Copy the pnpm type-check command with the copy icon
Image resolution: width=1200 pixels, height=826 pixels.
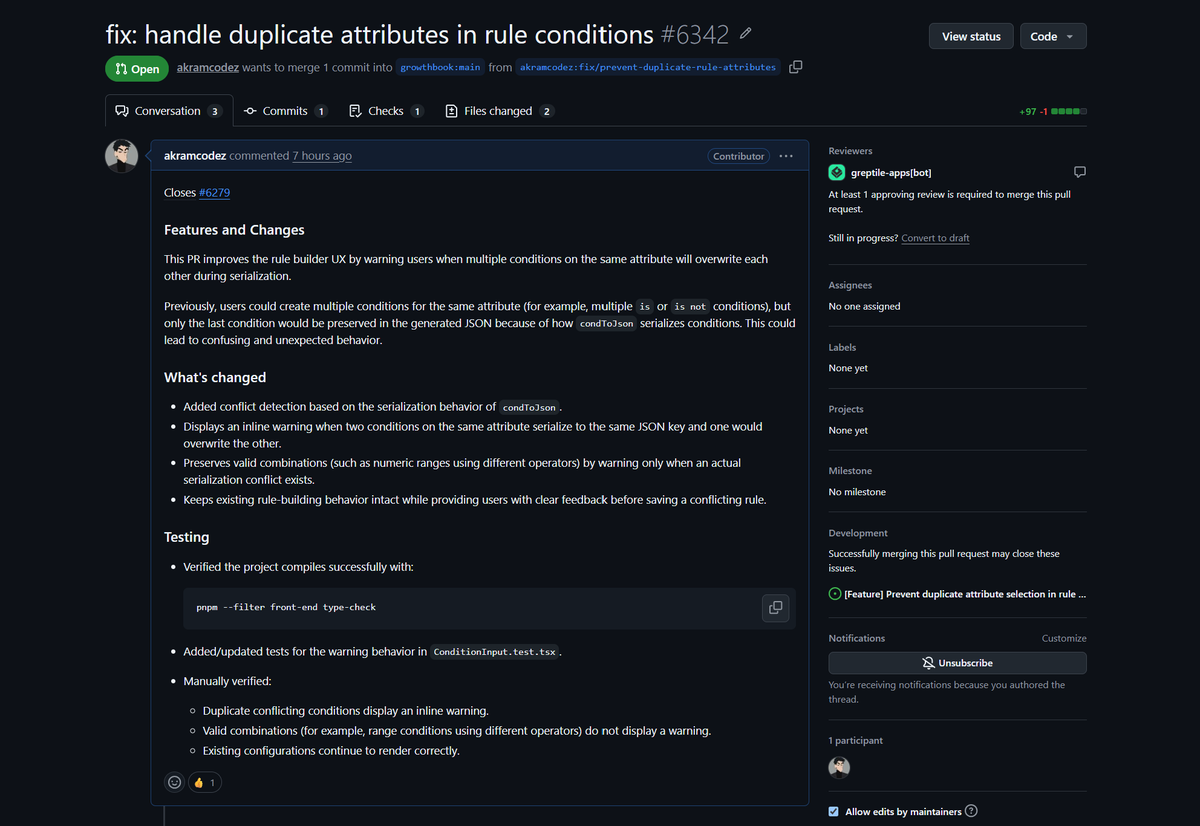[x=775, y=607]
